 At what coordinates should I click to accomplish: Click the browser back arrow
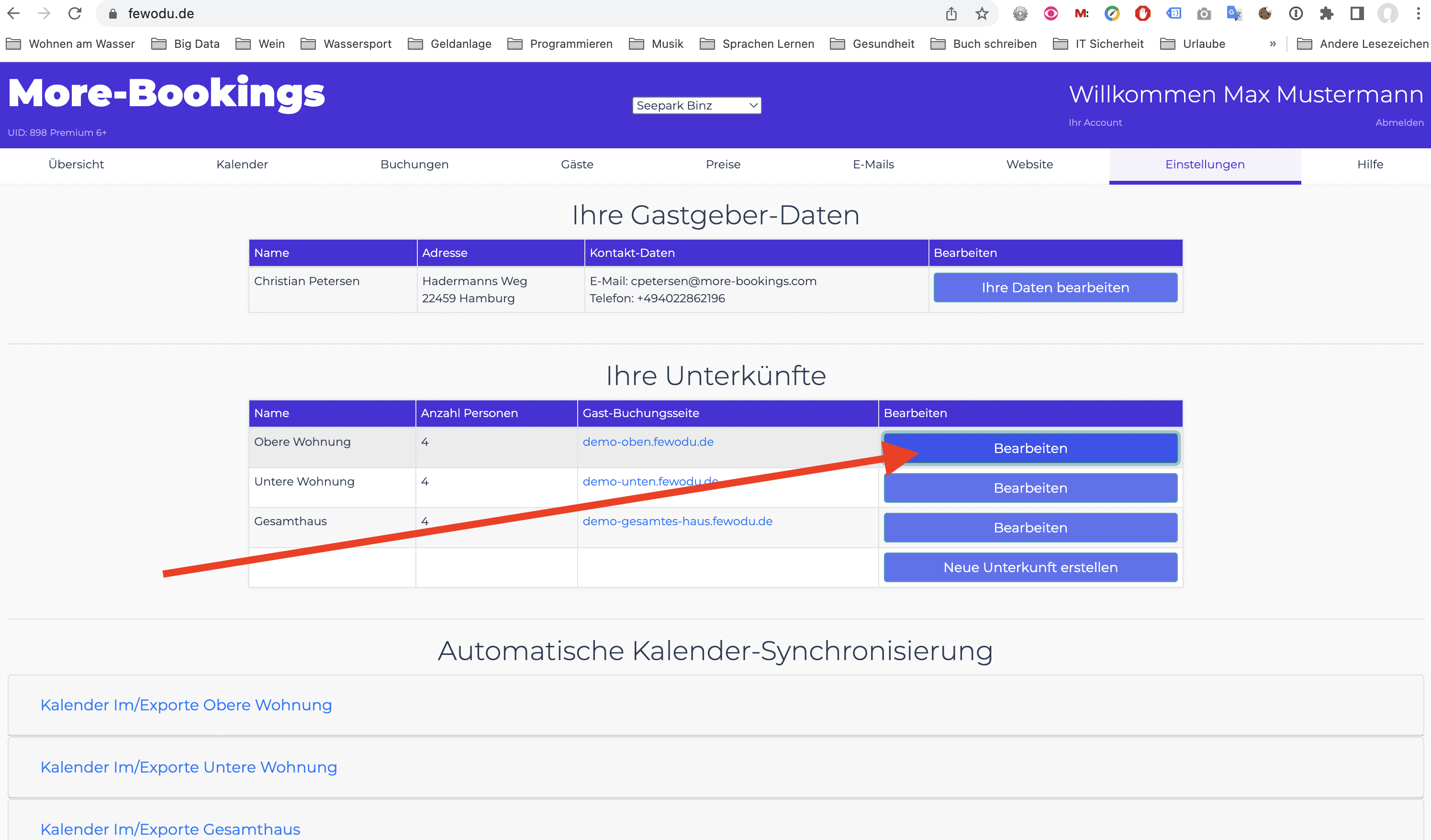[13, 13]
